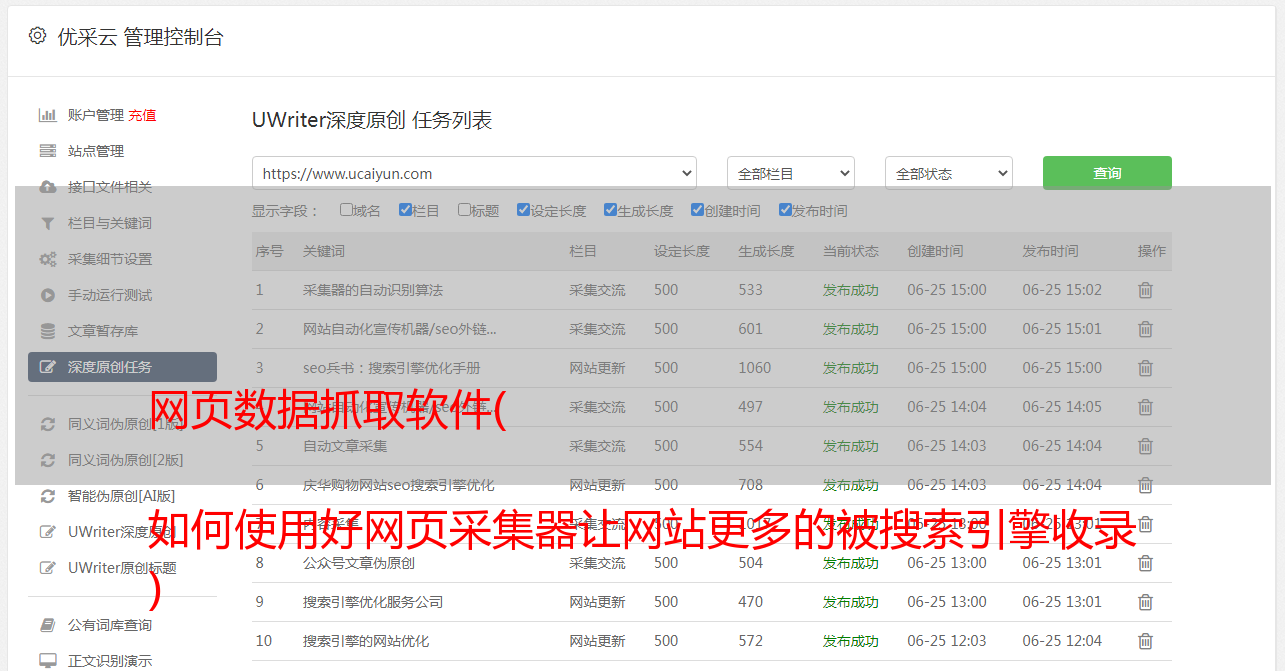Delete row 1 with trash icon

point(1145,290)
